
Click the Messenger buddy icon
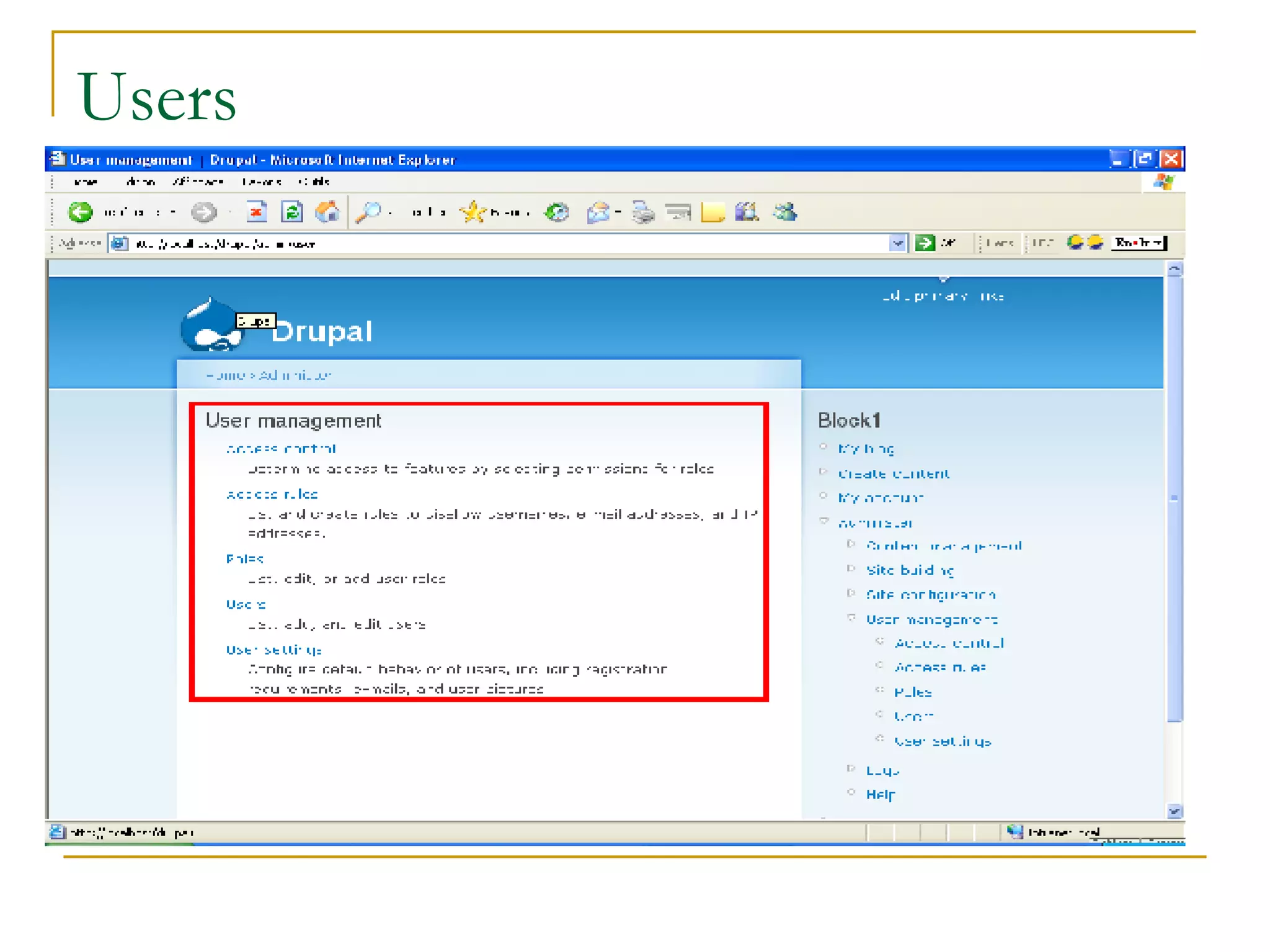[785, 213]
